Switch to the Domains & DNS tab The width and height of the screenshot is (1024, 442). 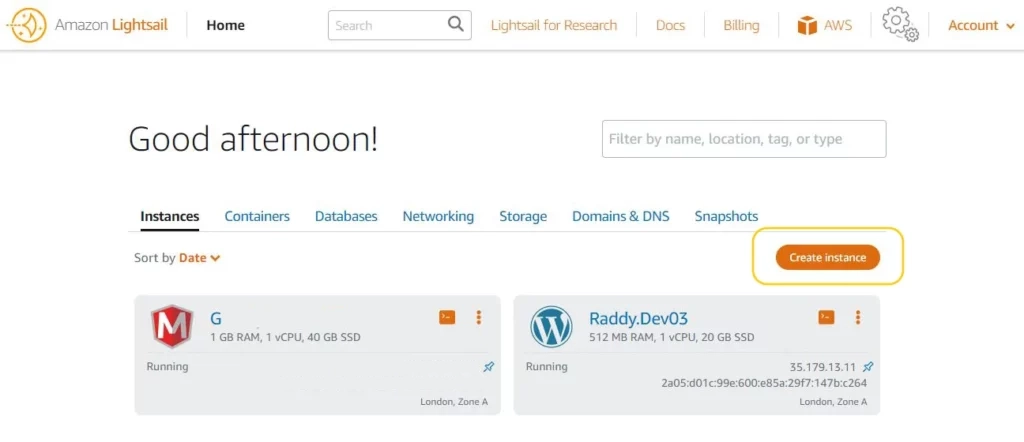pos(620,216)
